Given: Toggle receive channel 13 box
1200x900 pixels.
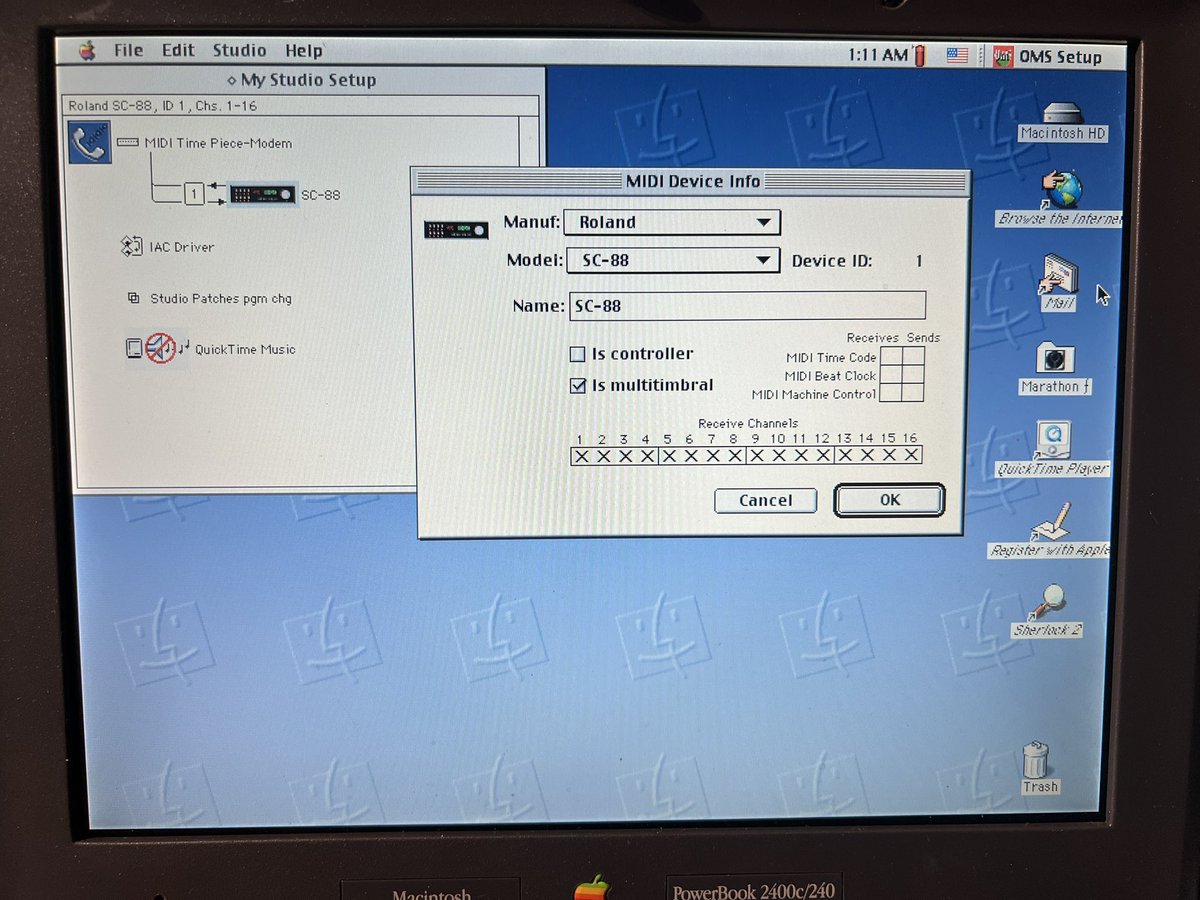Looking at the screenshot, I should pos(844,456).
